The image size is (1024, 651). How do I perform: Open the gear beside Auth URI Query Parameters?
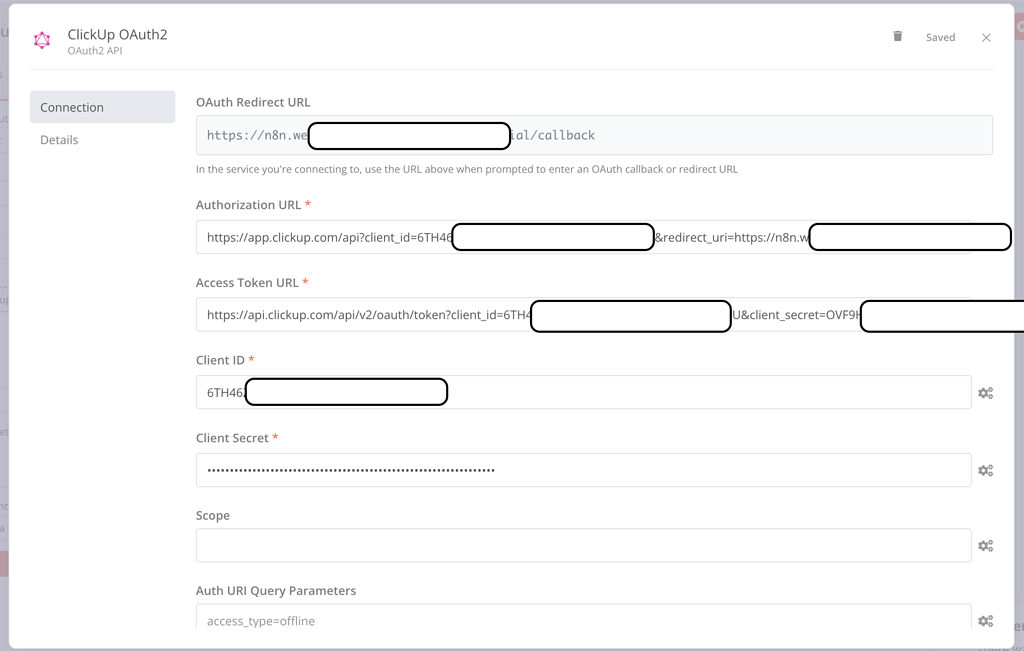985,620
